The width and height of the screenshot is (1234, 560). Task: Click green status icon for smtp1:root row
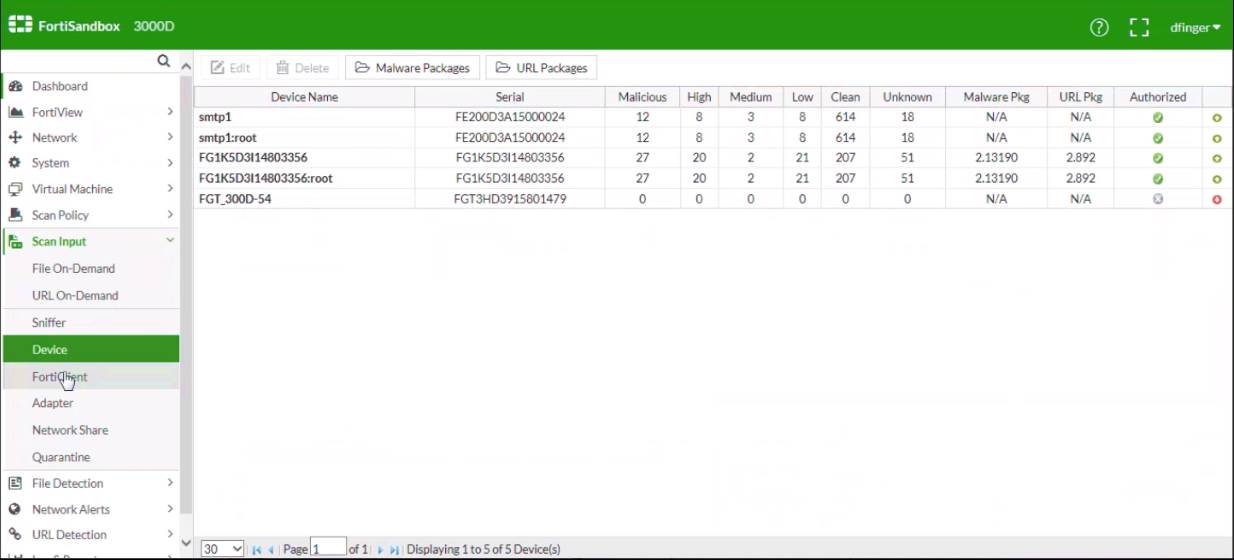[x=1217, y=138]
